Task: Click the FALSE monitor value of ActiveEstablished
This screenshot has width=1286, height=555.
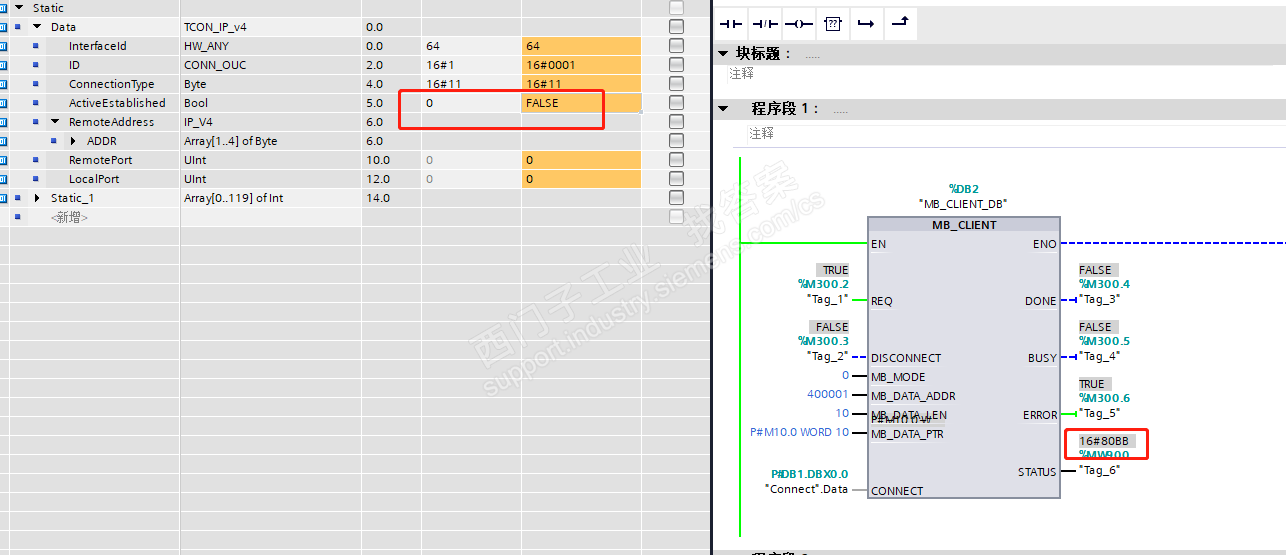Action: 581,103
